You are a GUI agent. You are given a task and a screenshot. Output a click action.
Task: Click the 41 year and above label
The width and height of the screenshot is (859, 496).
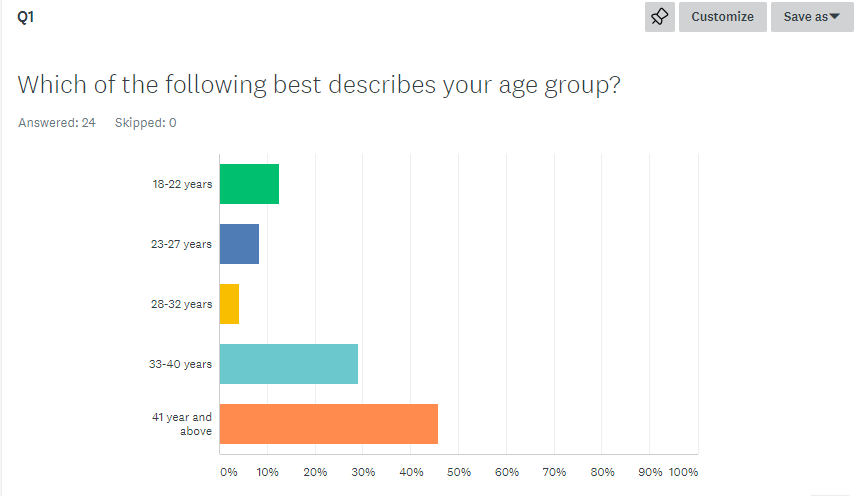182,424
